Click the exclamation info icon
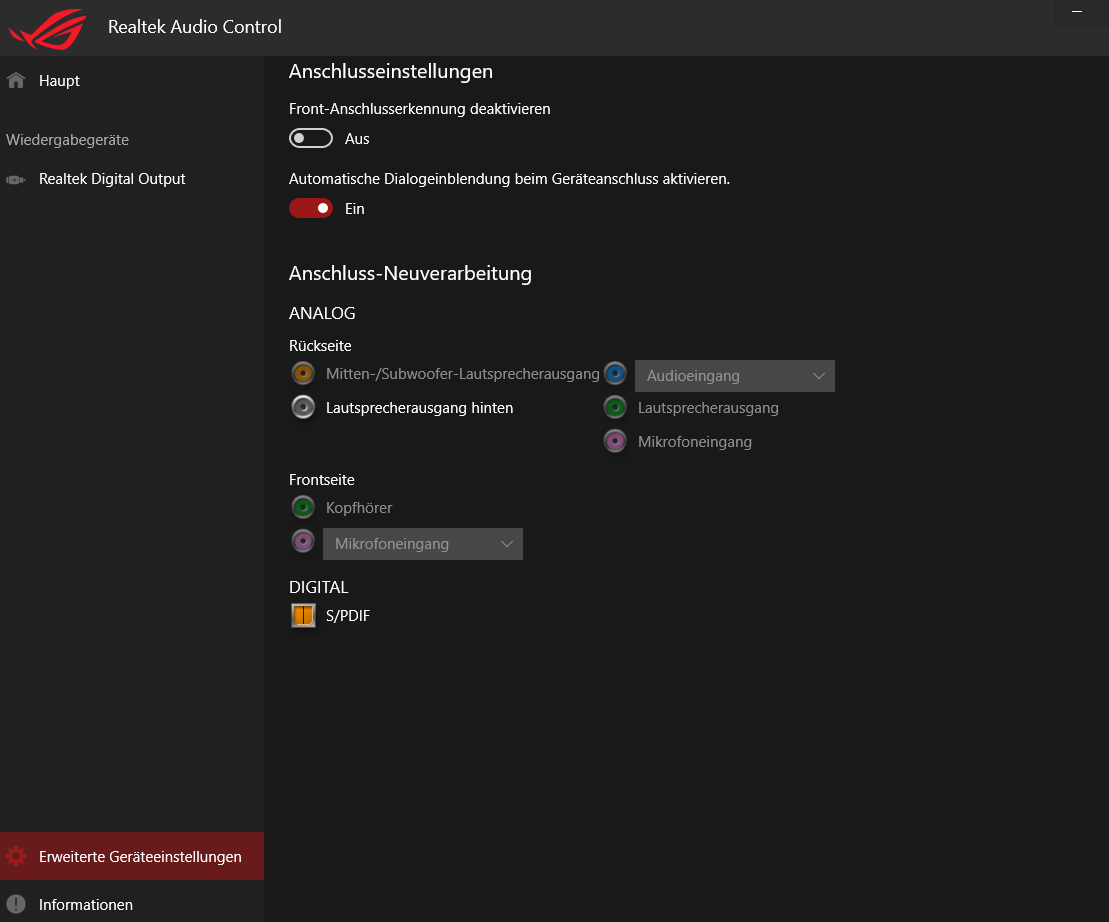Image resolution: width=1109 pixels, height=922 pixels. pyautogui.click(x=16, y=904)
